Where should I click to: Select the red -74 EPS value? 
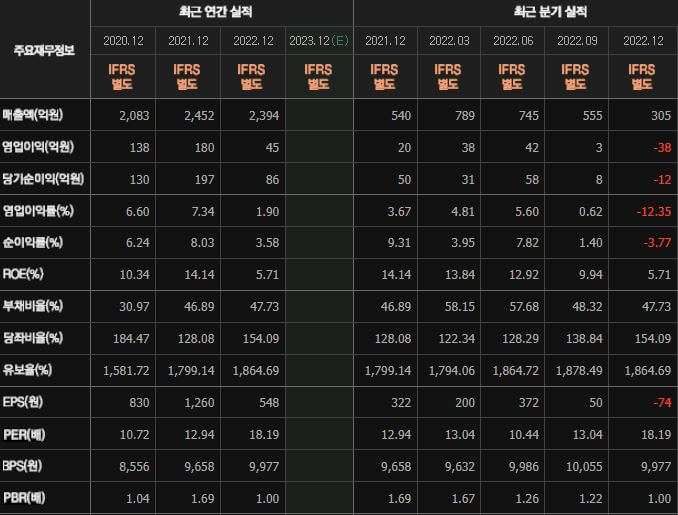tap(662, 403)
